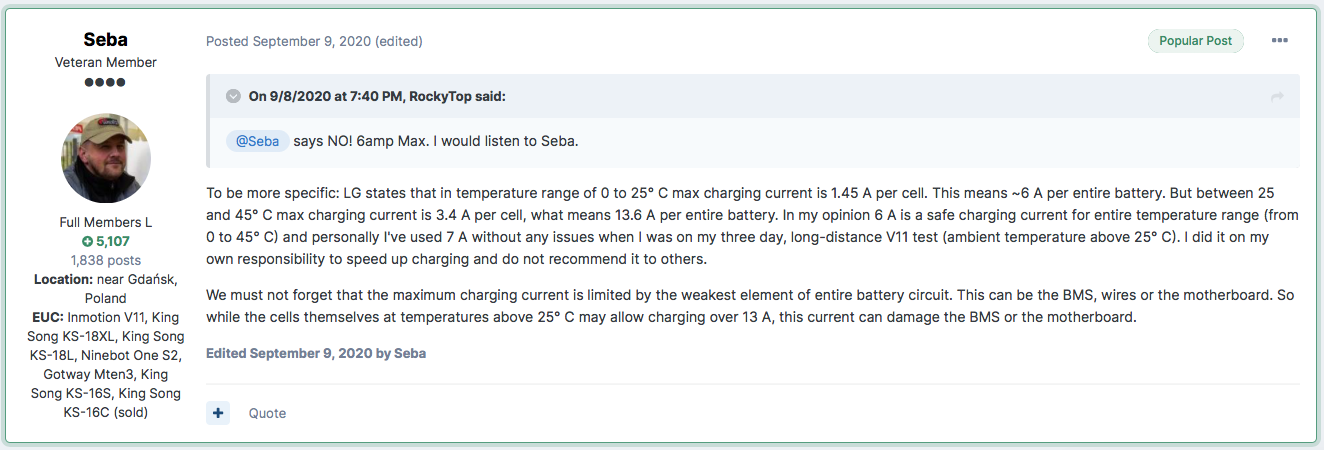This screenshot has width=1324, height=450.
Task: Open the quote header "RockyTop said" link
Action: (x=377, y=96)
